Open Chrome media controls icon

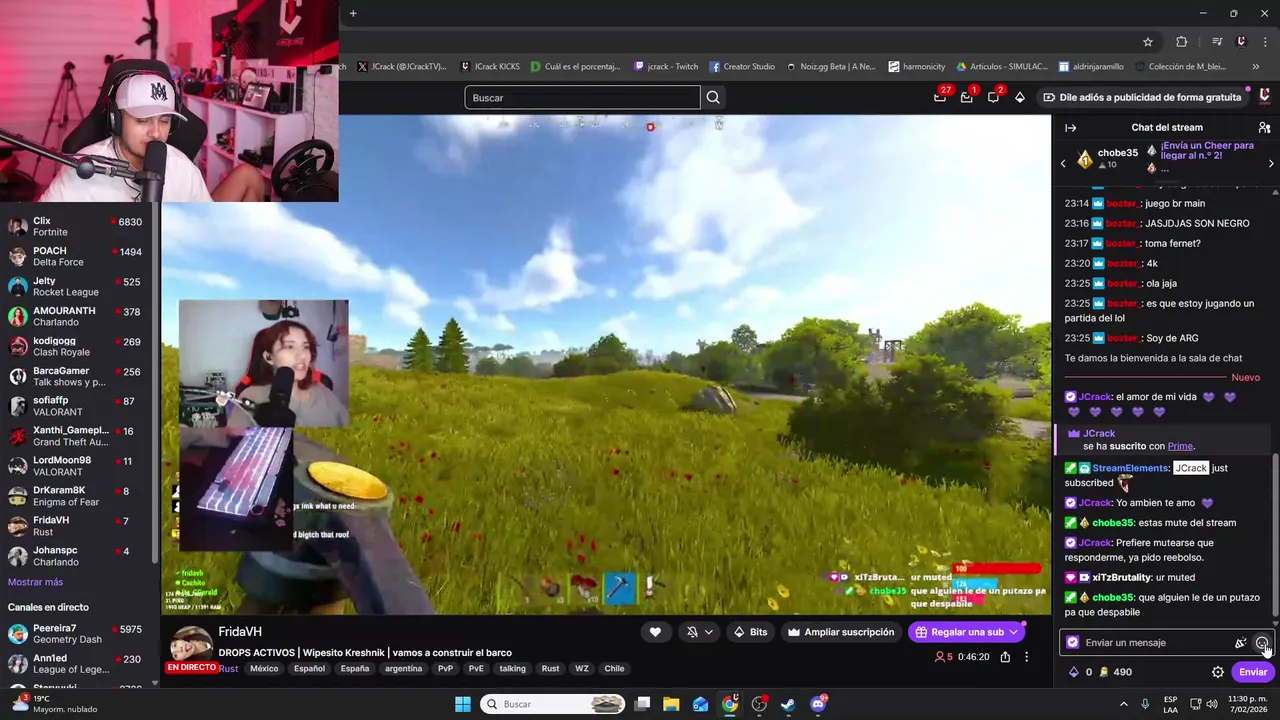(x=1217, y=42)
